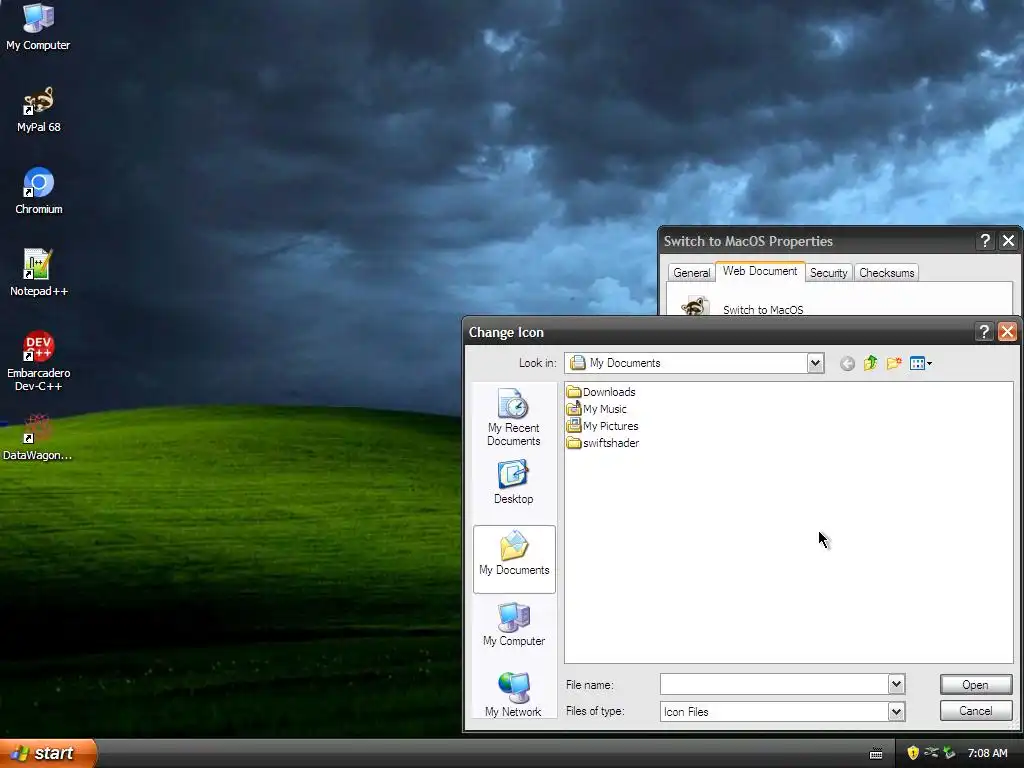
Task: Switch to the Web Document tab
Action: 760,271
